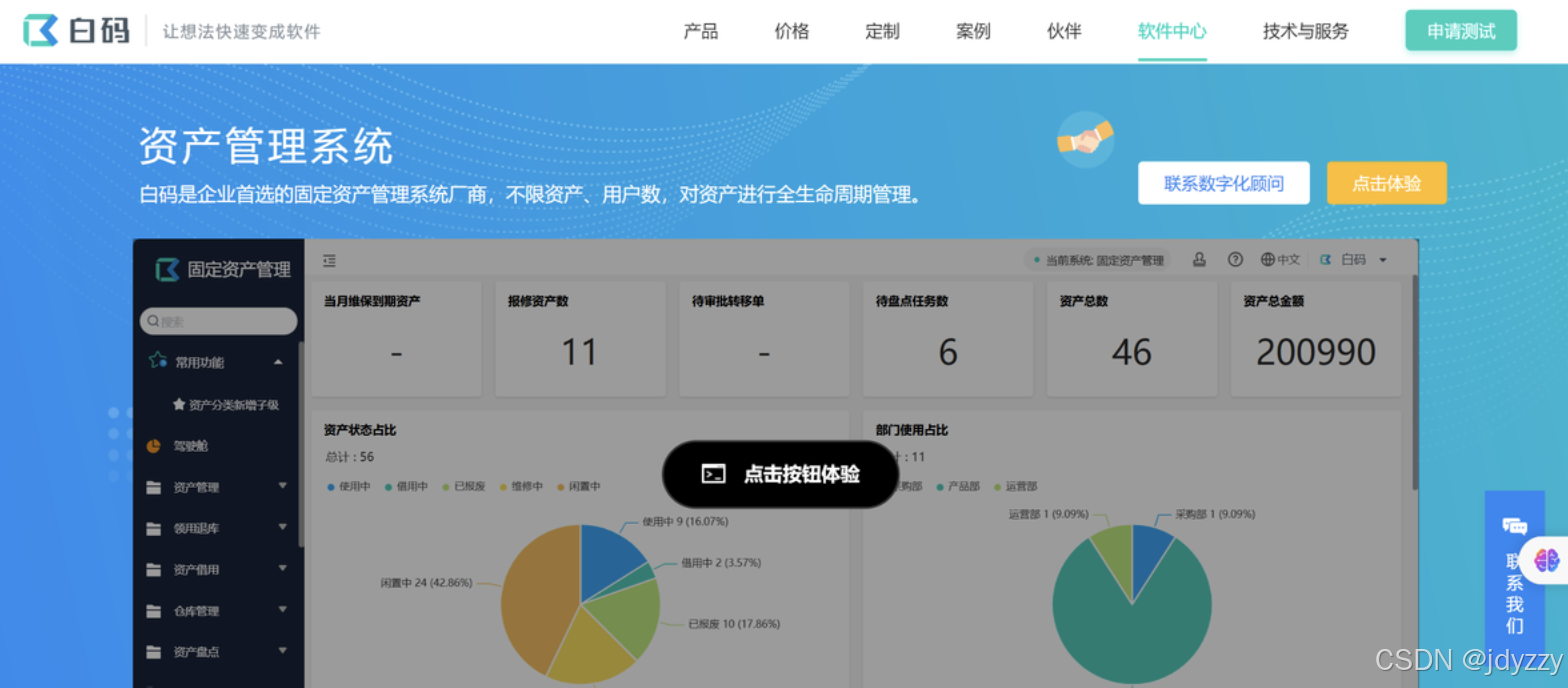Viewport: 1568px width, 688px height.
Task: Click the label 使用中 9 (16.07%)
Action: pos(685,521)
